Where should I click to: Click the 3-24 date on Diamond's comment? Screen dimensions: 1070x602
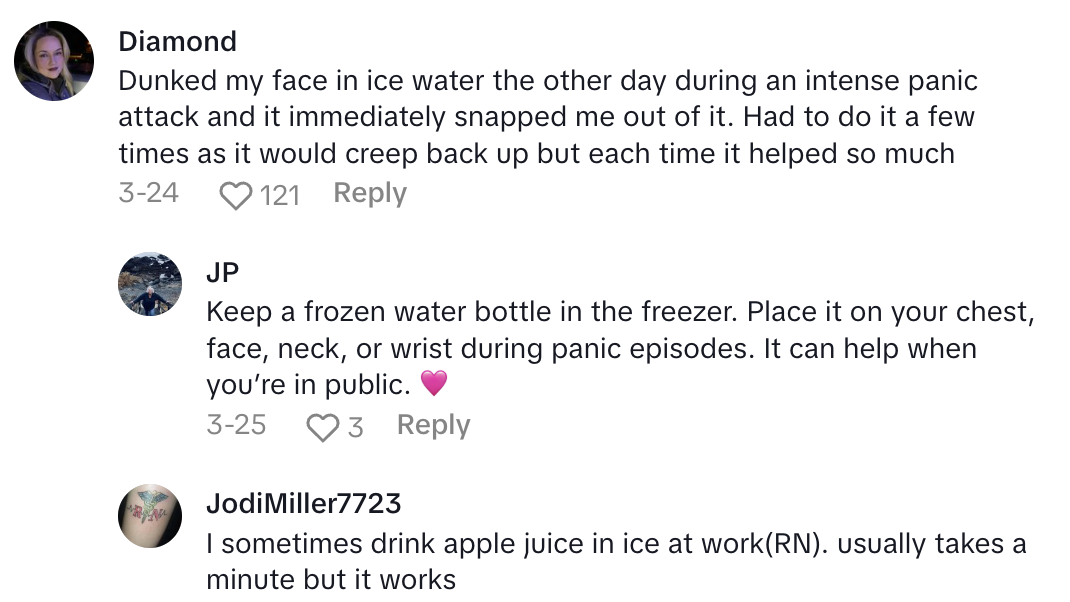pyautogui.click(x=148, y=193)
